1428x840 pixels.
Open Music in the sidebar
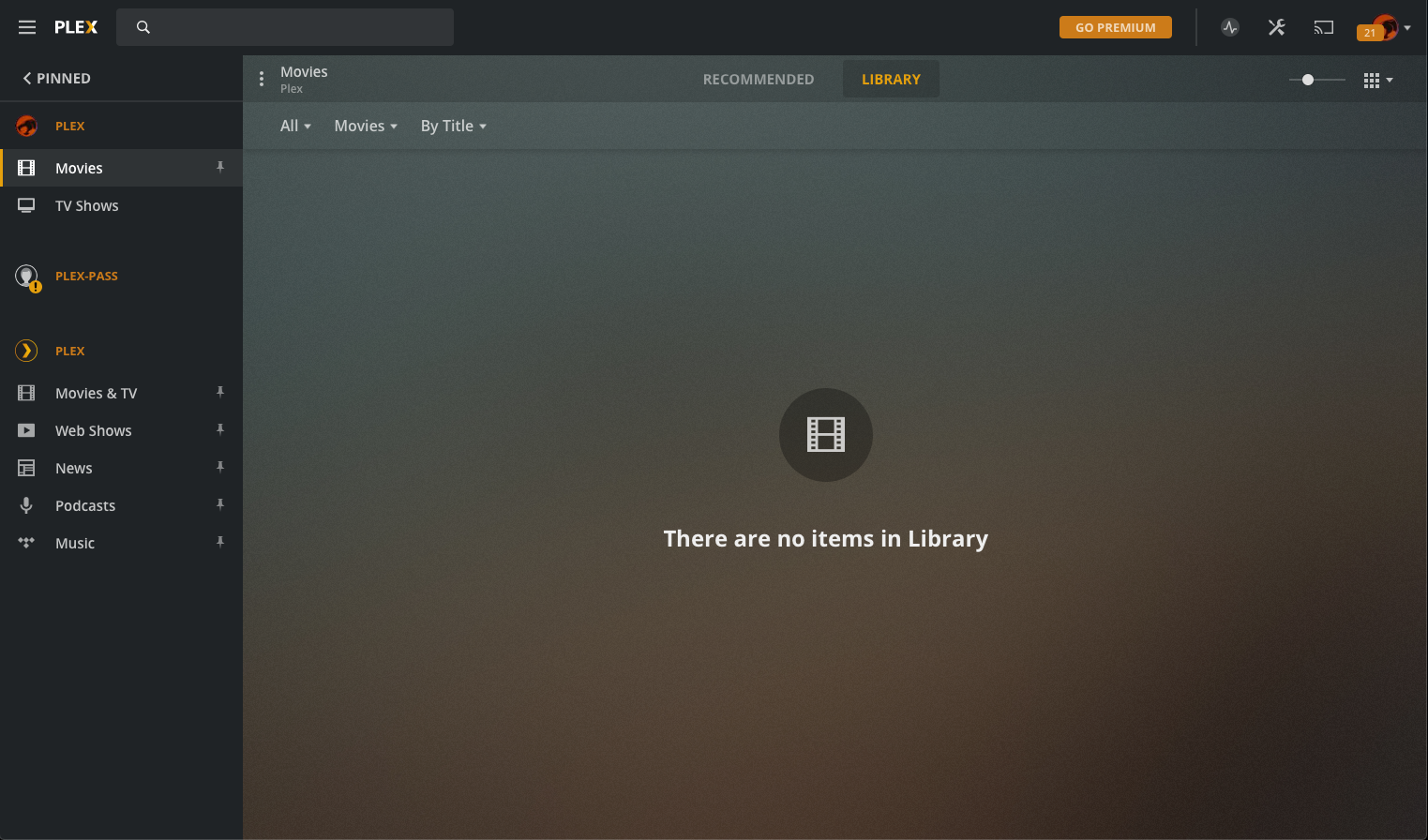pyautogui.click(x=75, y=543)
